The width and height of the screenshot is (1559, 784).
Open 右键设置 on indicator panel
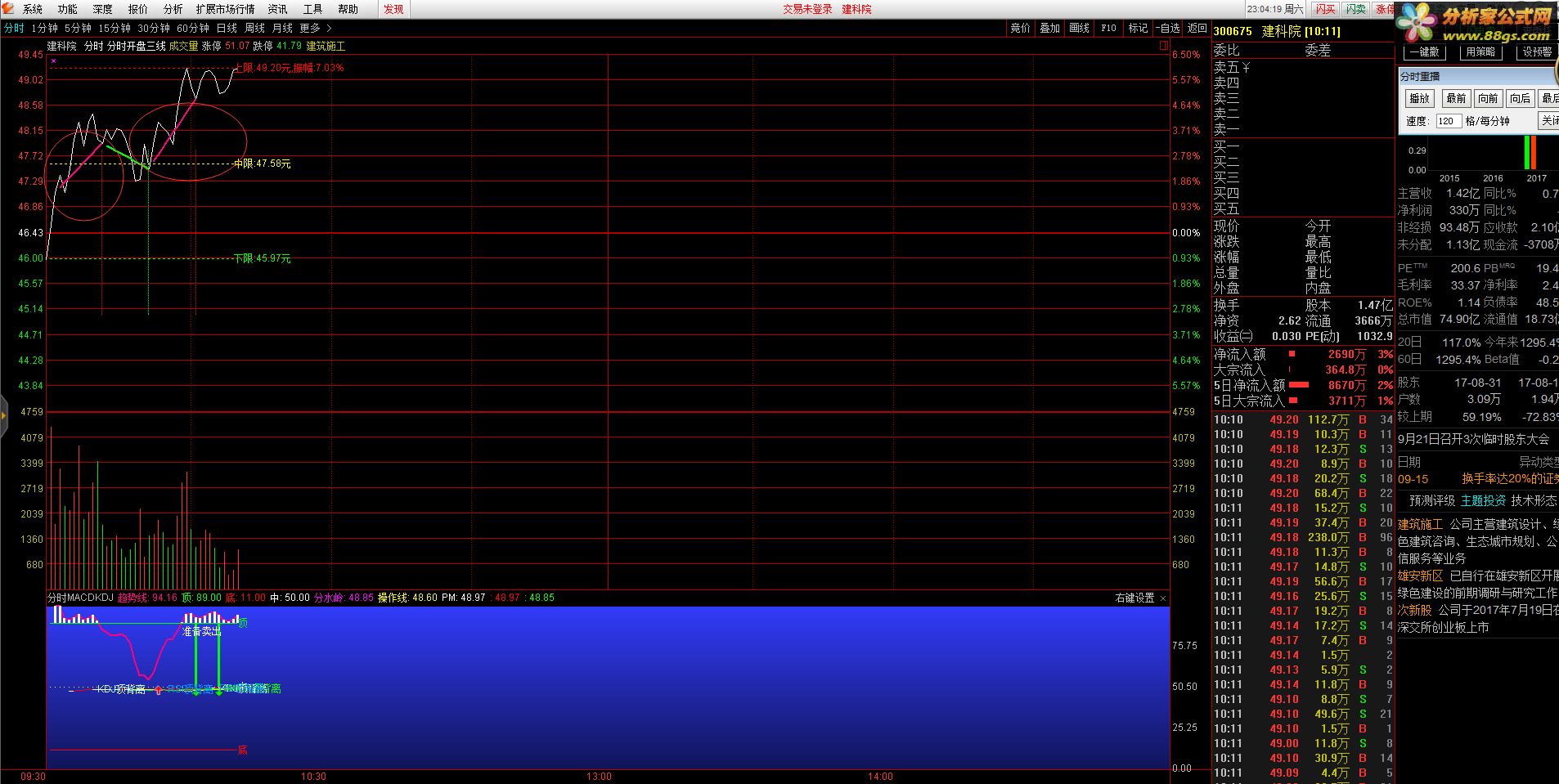(x=1135, y=598)
